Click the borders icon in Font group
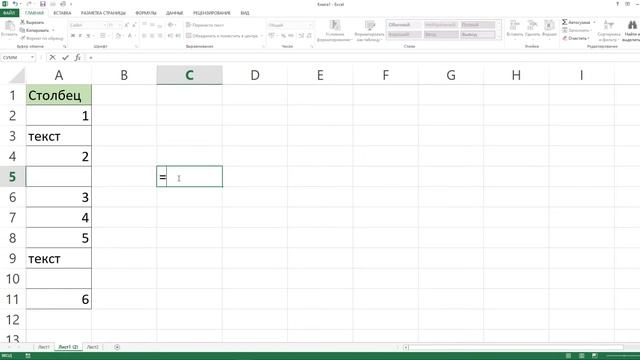640x360 pixels. pos(103,36)
